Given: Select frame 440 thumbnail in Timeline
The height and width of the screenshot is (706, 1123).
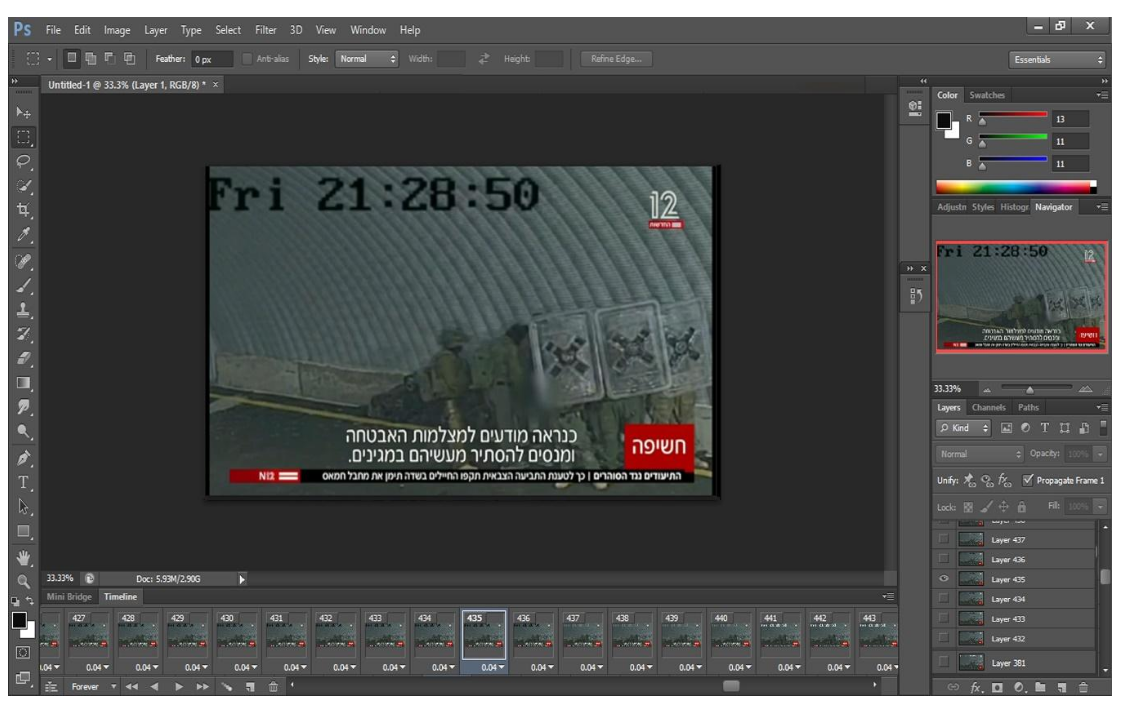Looking at the screenshot, I should coord(729,637).
